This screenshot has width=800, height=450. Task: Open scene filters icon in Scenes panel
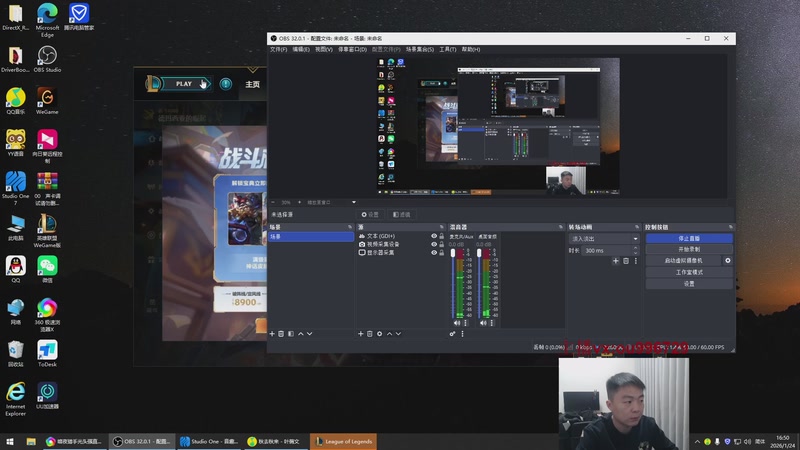(x=291, y=334)
